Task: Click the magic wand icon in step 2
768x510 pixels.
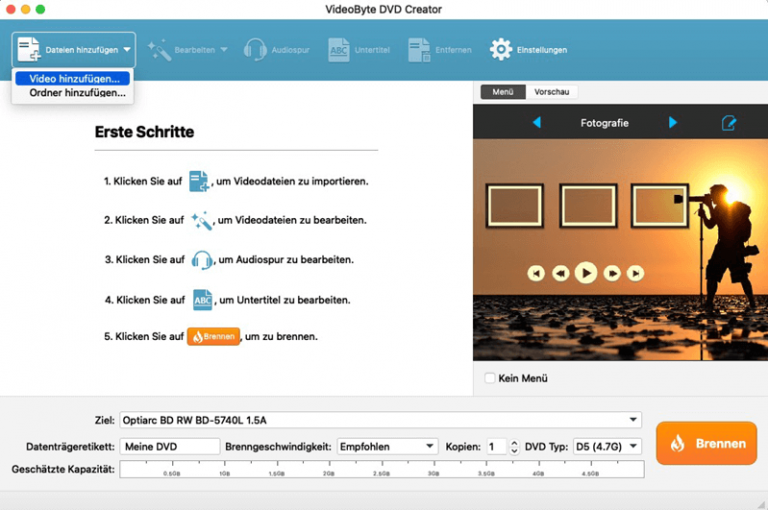Action: coord(201,220)
